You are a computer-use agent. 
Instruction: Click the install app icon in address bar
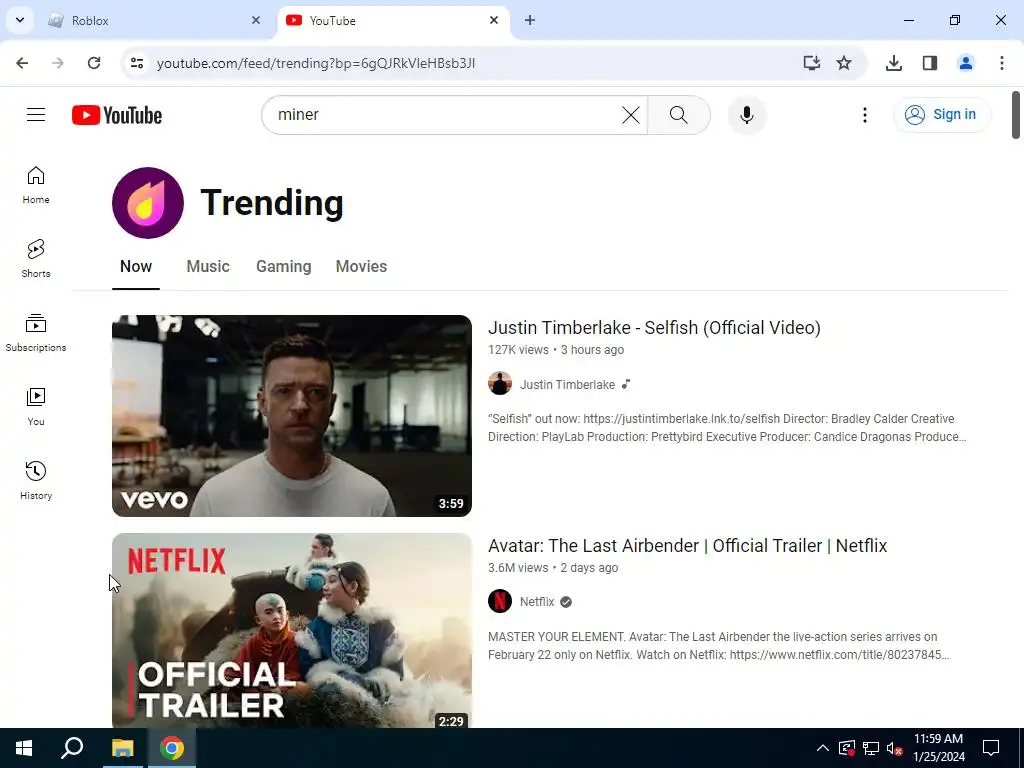[x=812, y=63]
